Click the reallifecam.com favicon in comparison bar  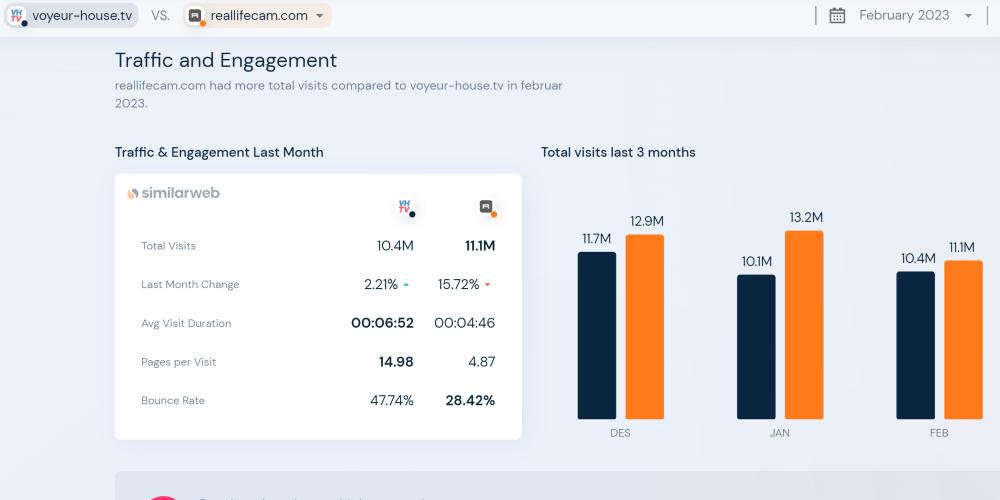[x=196, y=16]
